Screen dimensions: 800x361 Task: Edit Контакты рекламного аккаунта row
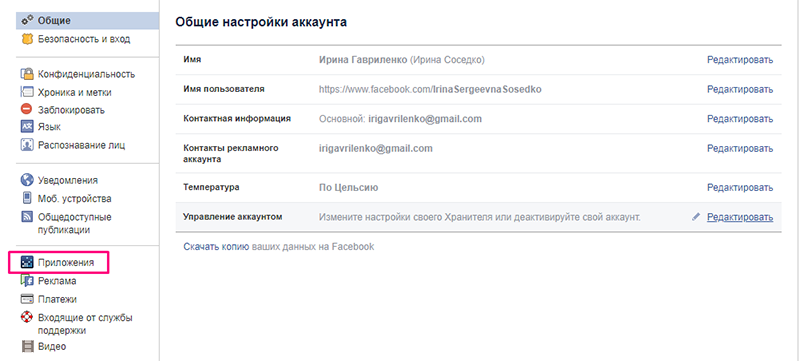pyautogui.click(x=740, y=148)
